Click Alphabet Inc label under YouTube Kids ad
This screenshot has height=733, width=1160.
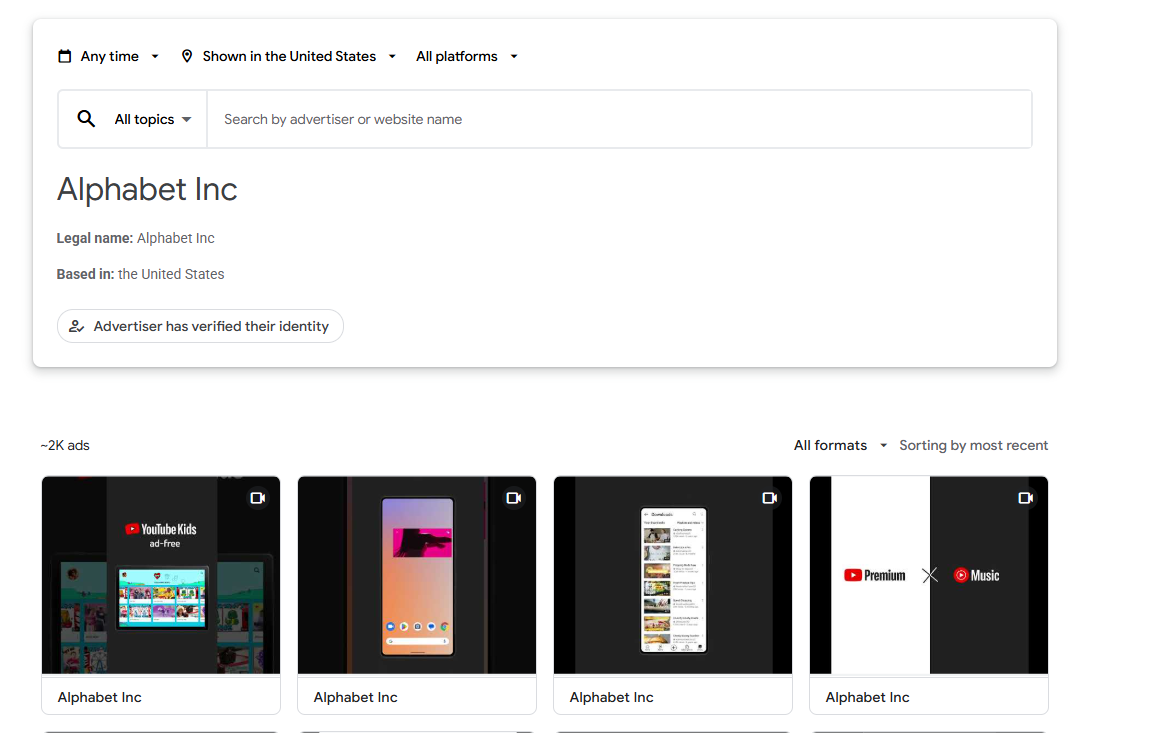click(100, 697)
